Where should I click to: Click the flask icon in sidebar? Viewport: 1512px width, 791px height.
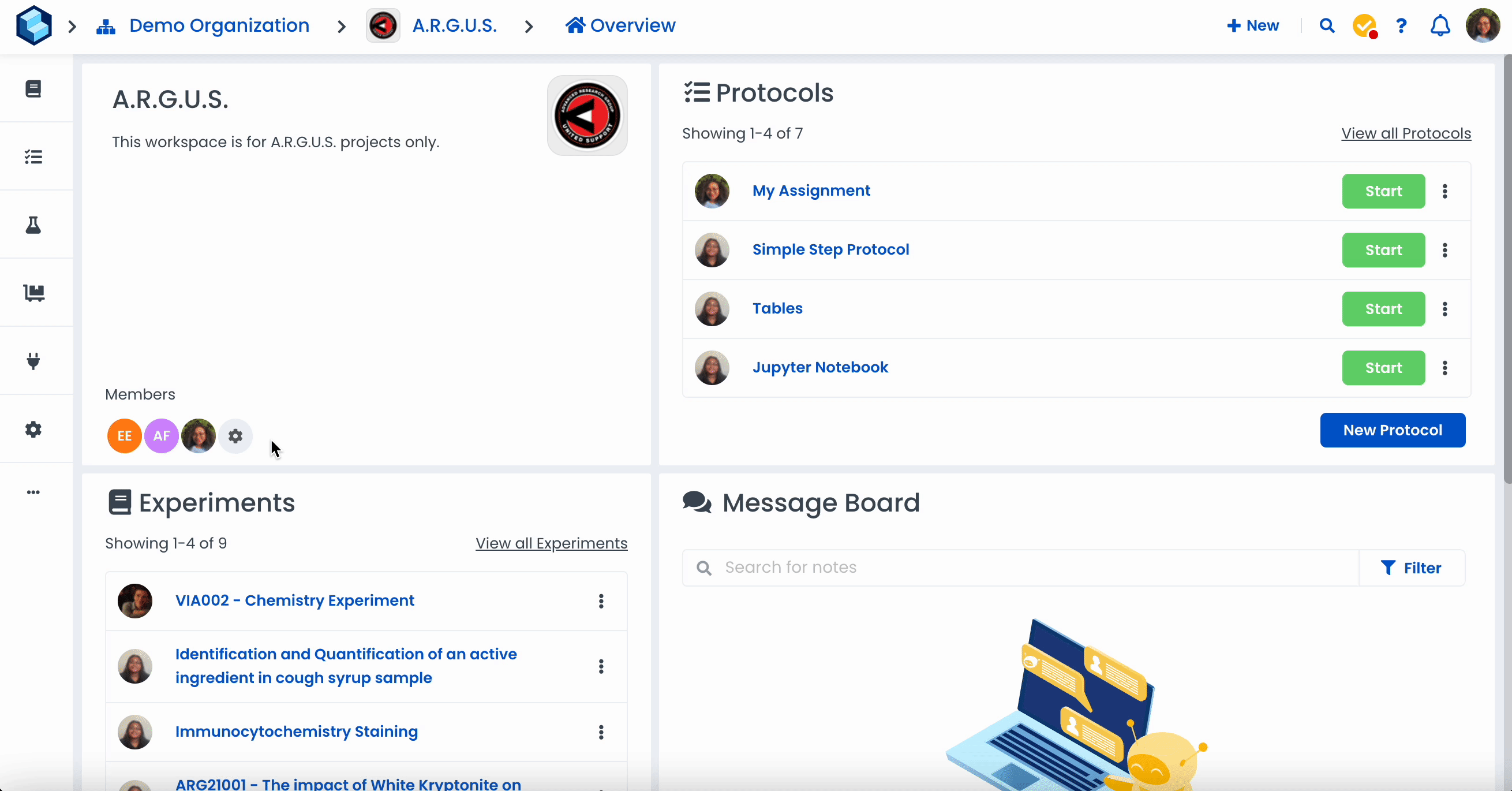(x=33, y=225)
